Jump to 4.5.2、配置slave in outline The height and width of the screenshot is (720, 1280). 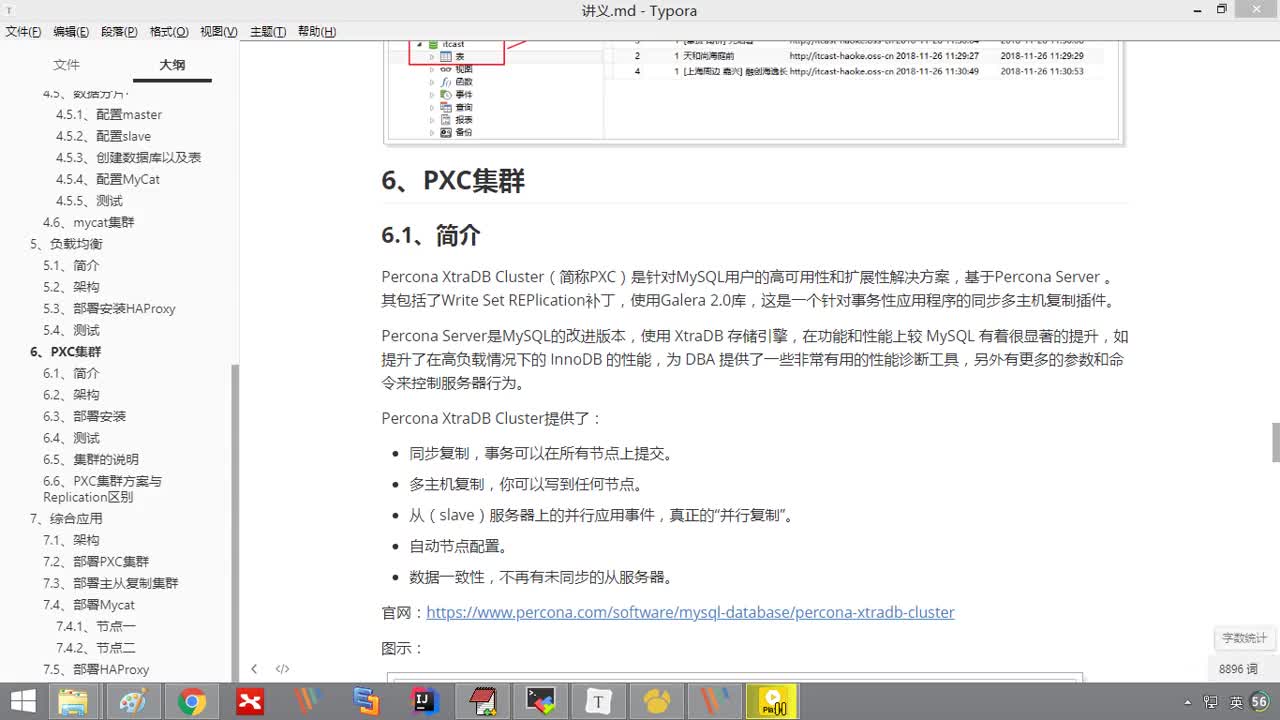104,136
